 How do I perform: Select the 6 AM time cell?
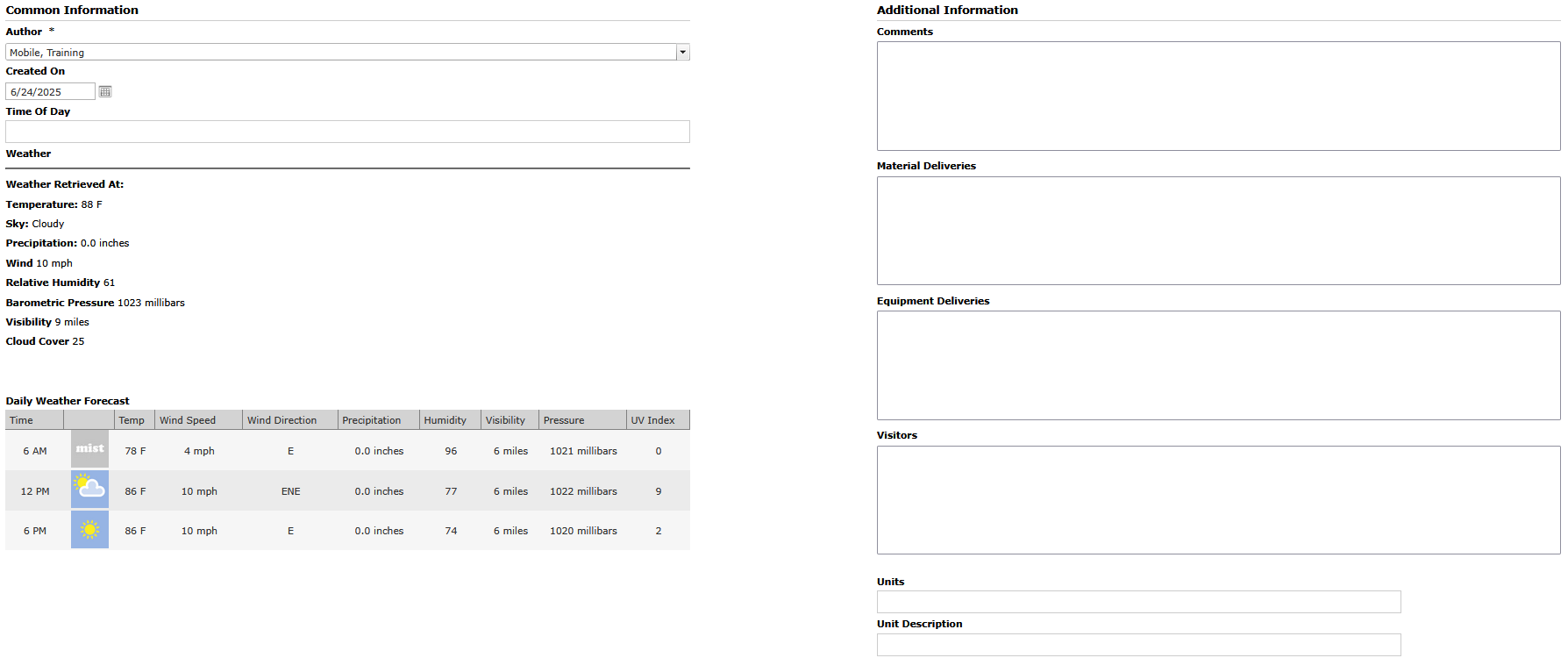(35, 451)
